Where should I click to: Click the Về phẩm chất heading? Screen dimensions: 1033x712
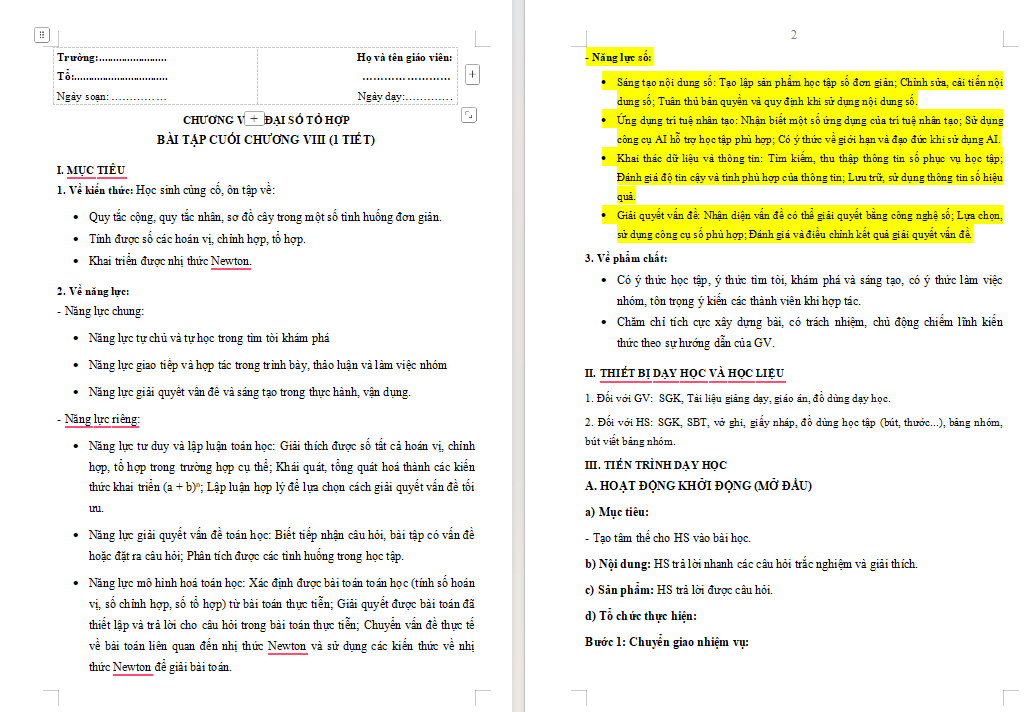point(626,258)
